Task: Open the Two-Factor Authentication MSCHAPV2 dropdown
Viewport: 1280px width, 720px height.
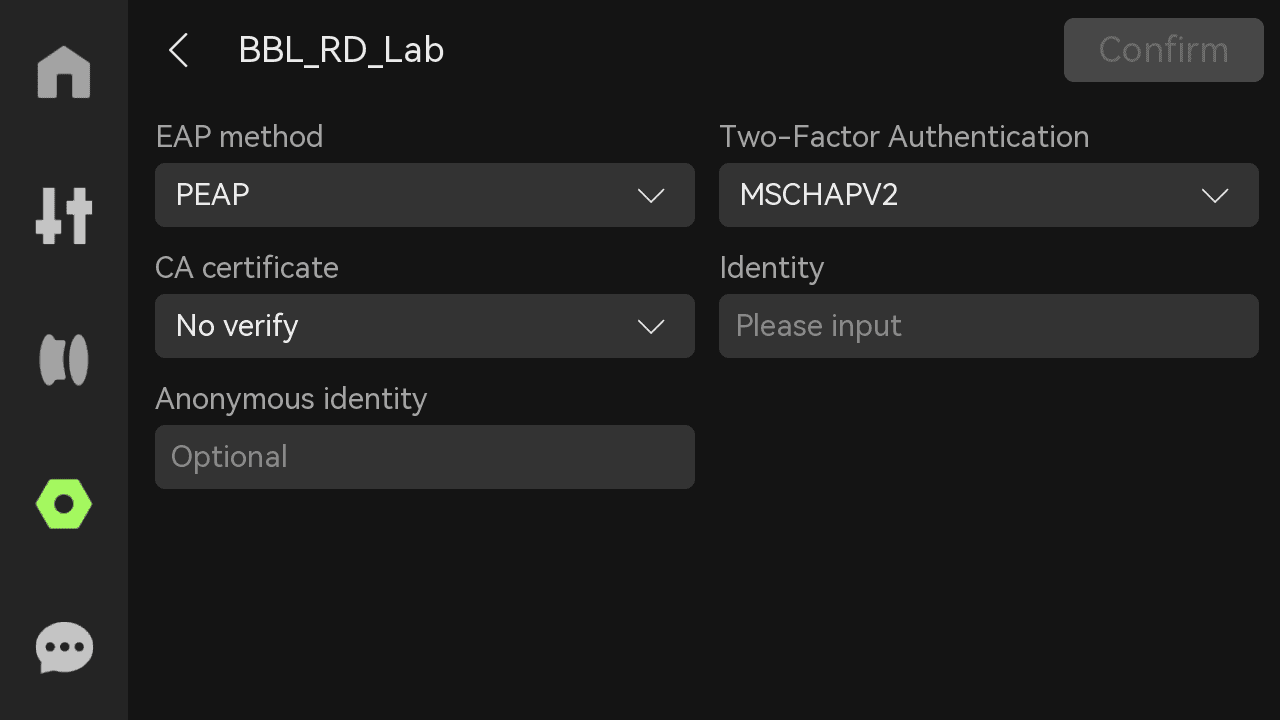Action: tap(989, 195)
